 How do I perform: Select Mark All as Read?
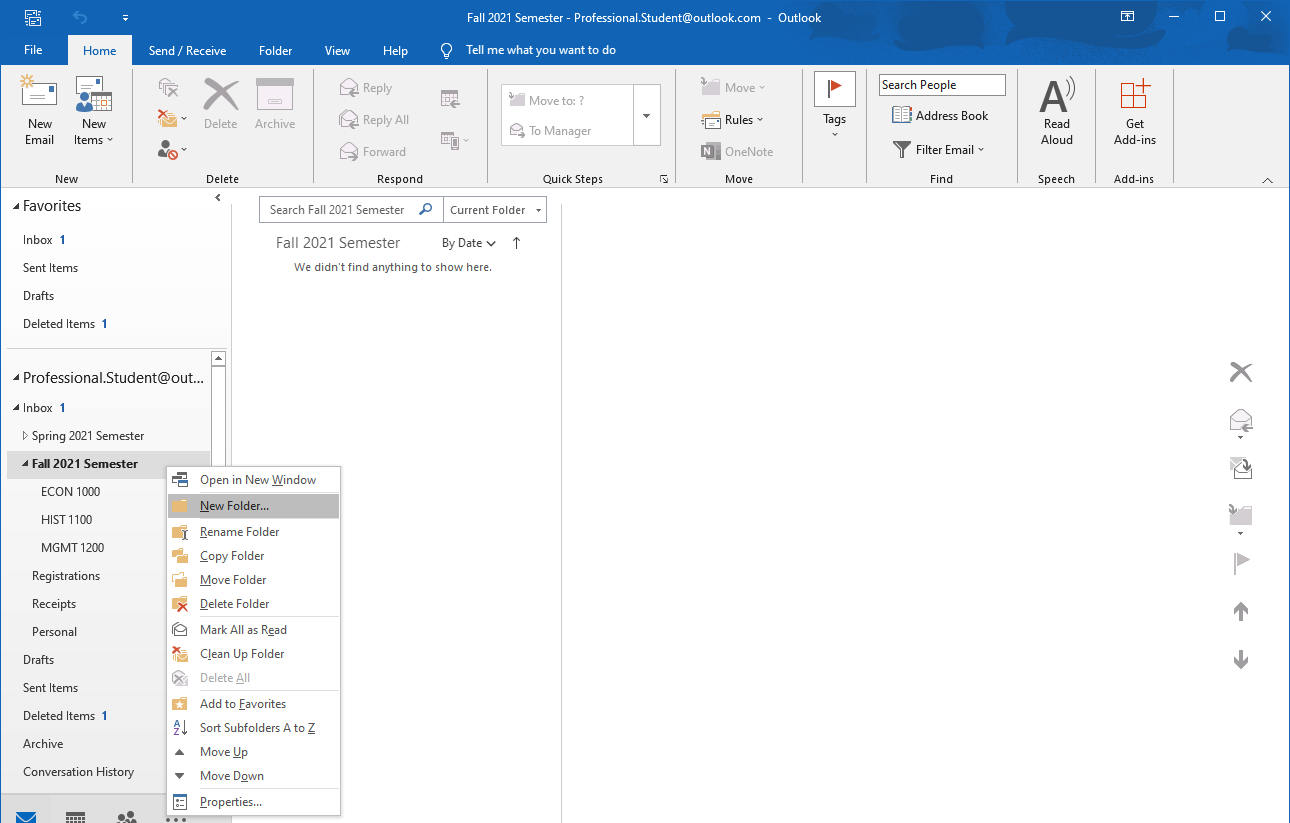pos(254,630)
